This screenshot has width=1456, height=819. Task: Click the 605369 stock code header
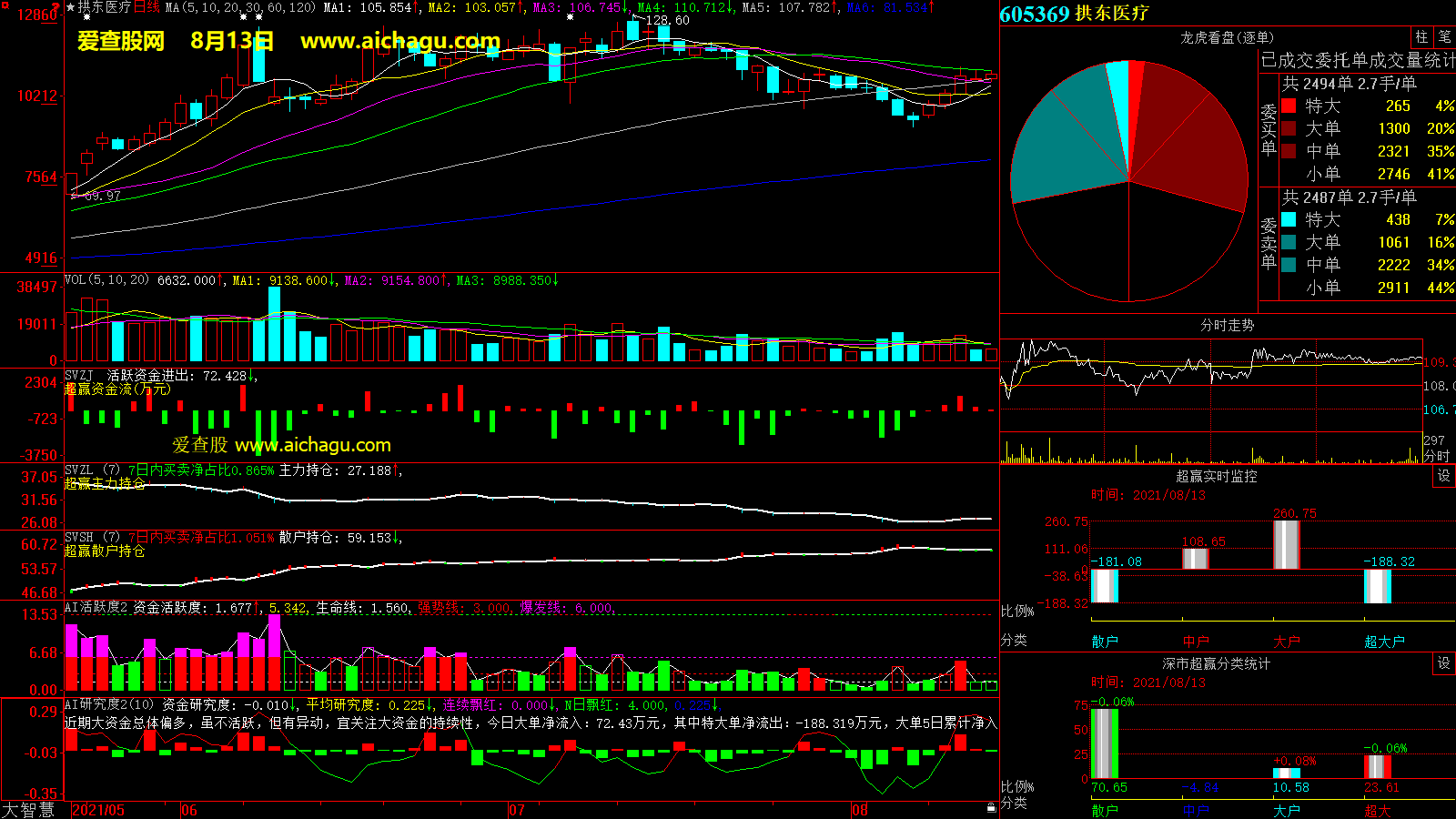[1034, 14]
